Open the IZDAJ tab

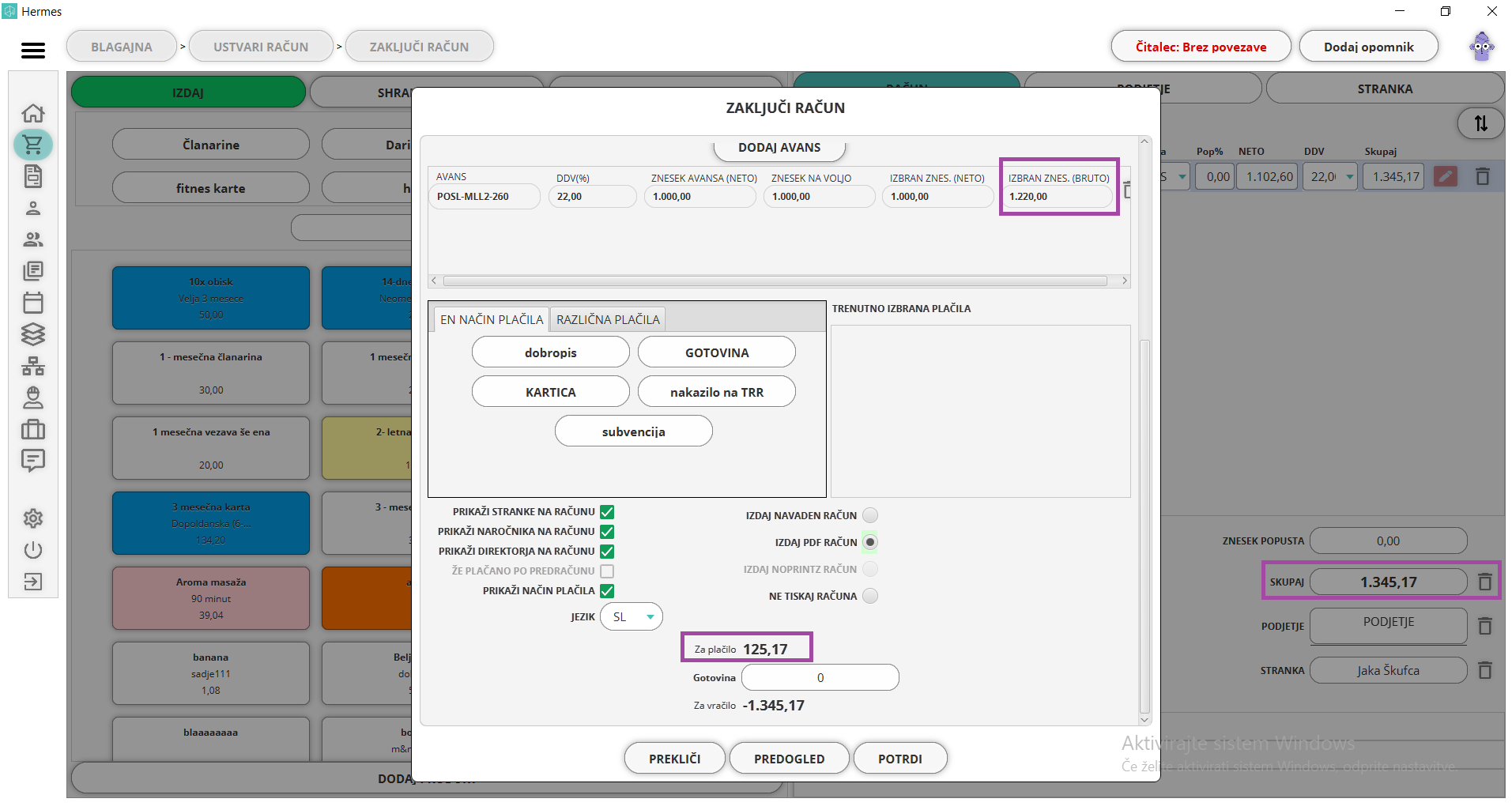(x=188, y=92)
